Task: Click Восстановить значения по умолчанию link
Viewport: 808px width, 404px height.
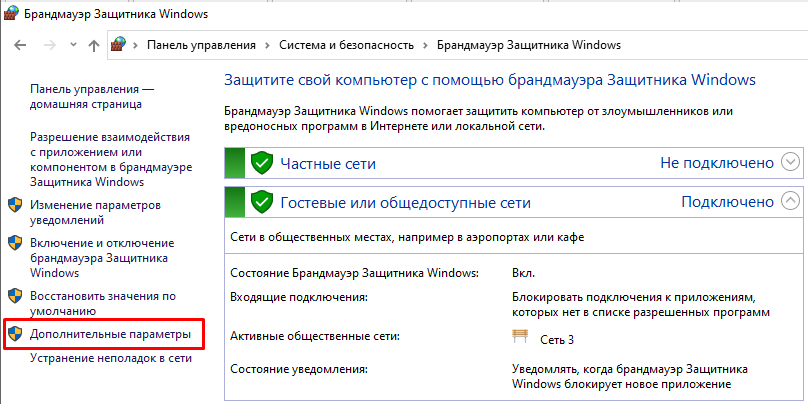Action: (102, 302)
